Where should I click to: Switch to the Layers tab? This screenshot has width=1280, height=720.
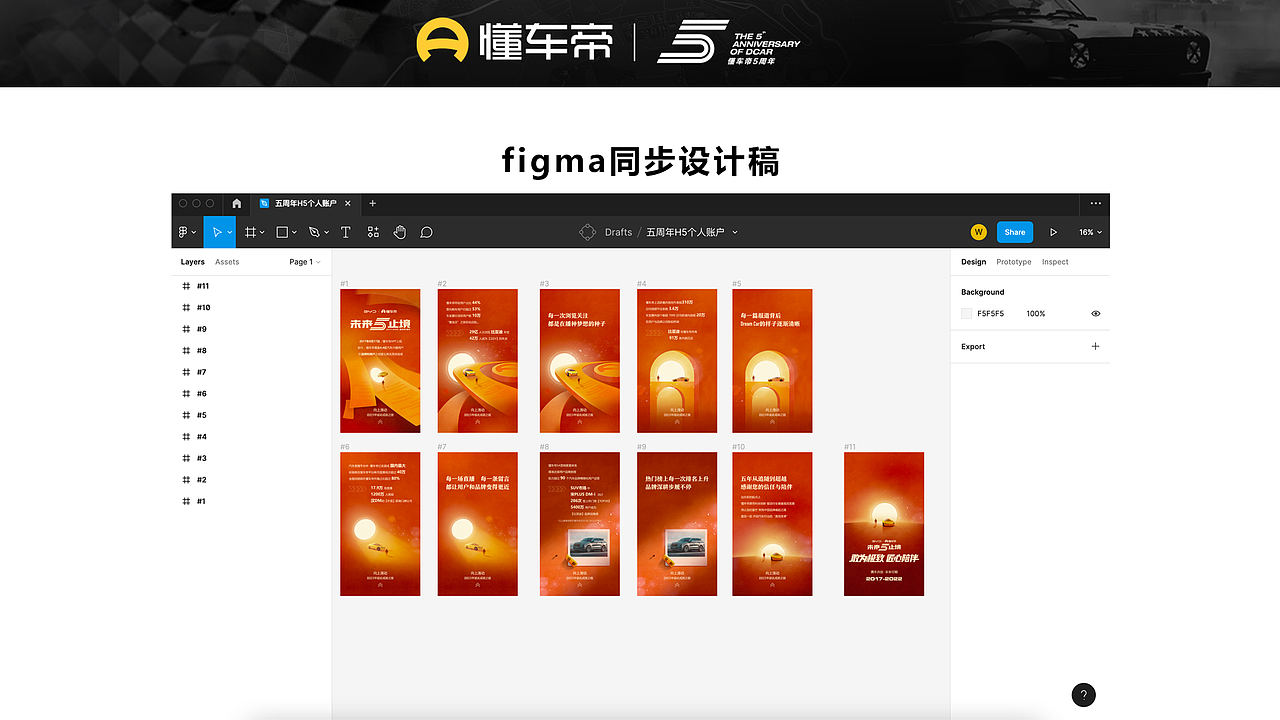(x=193, y=262)
